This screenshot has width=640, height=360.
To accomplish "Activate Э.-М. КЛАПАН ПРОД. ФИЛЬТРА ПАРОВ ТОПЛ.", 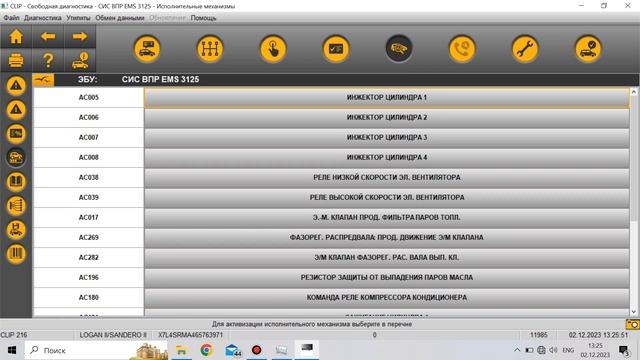I will point(387,218).
